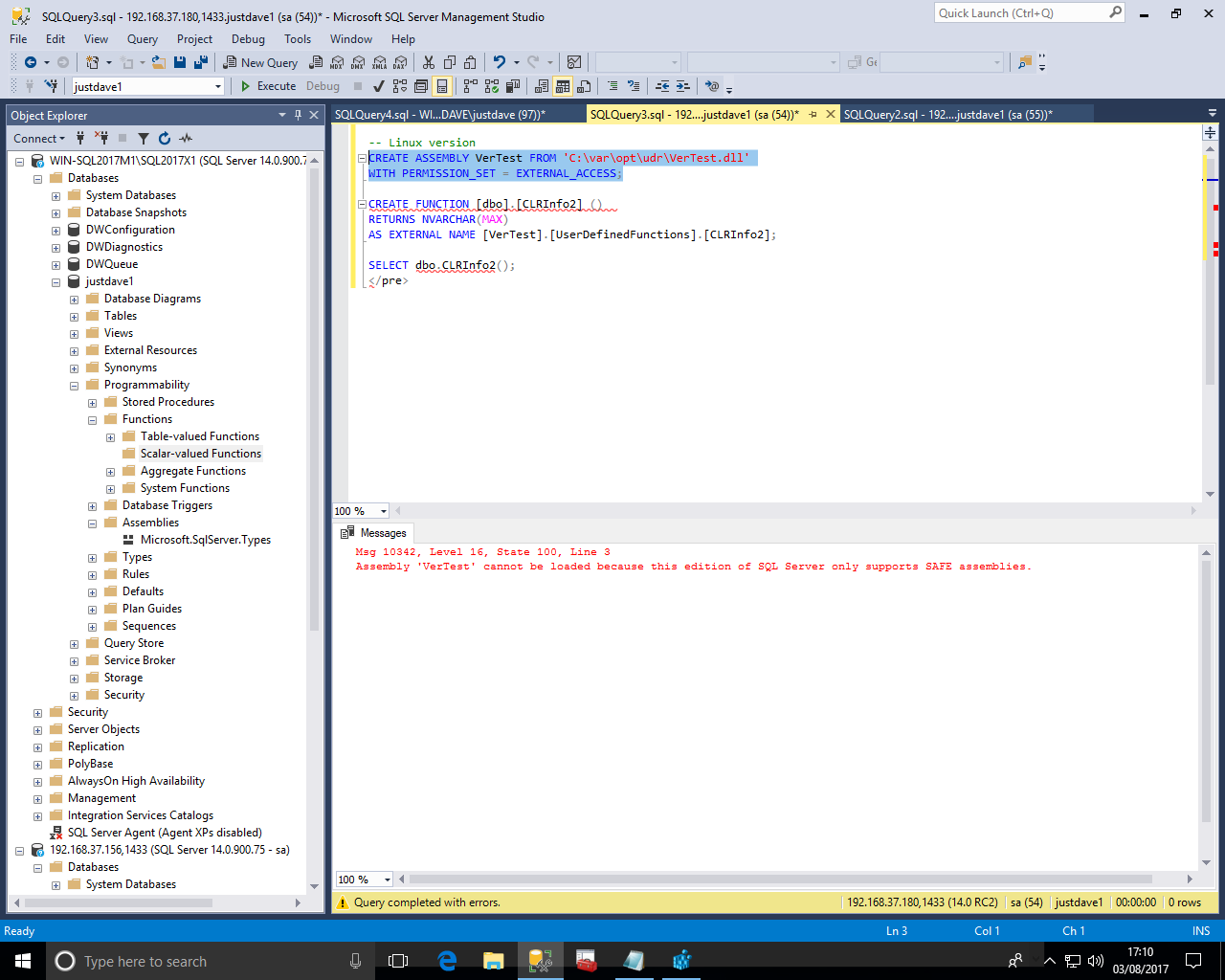Click the messages pane horizontal scrollbar
The height and width of the screenshot is (980, 1225).
780,880
